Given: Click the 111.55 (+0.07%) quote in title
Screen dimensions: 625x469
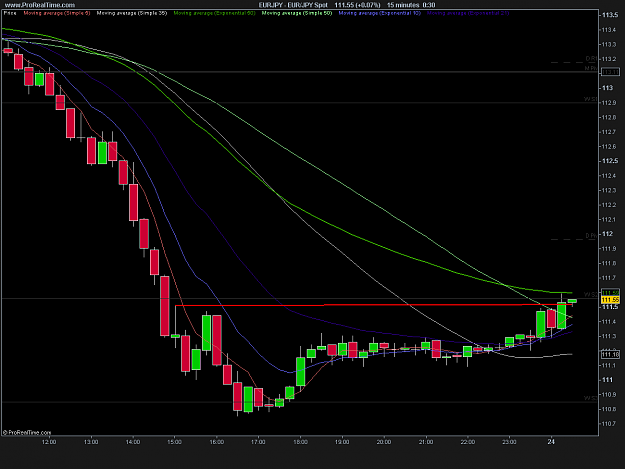Looking at the screenshot, I should [x=357, y=5].
